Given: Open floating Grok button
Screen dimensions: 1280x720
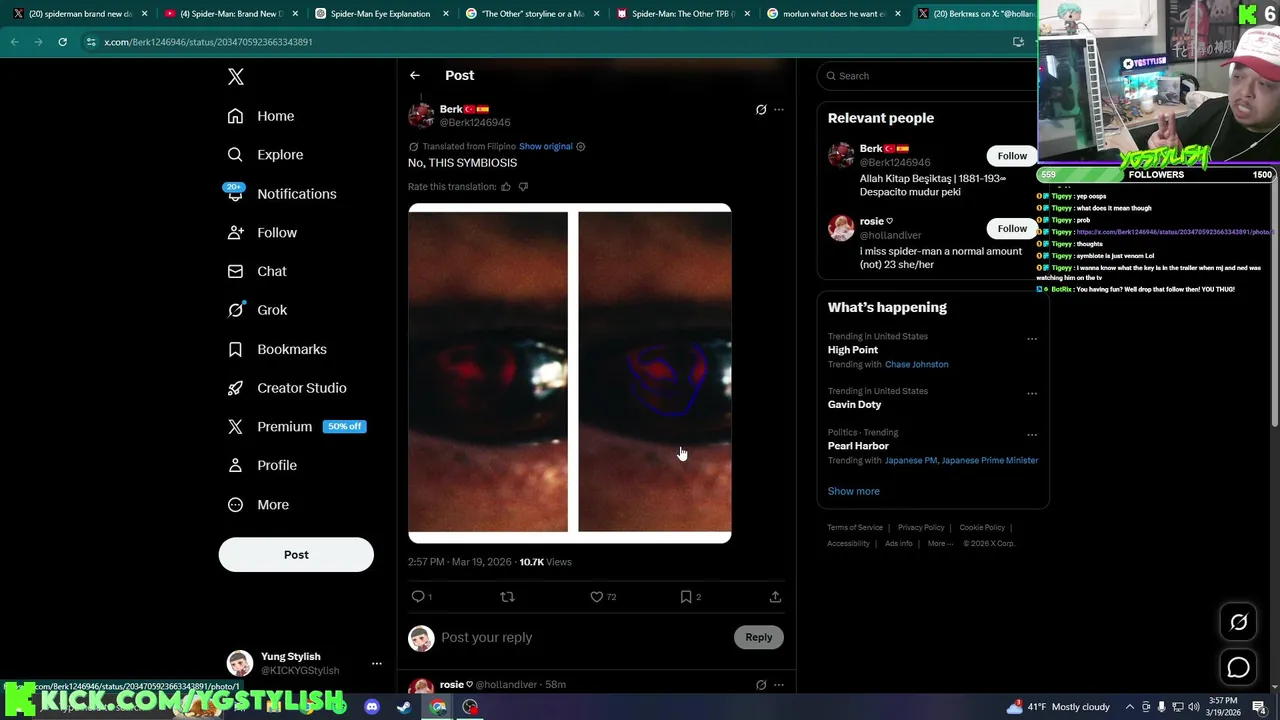Looking at the screenshot, I should (x=1238, y=623).
